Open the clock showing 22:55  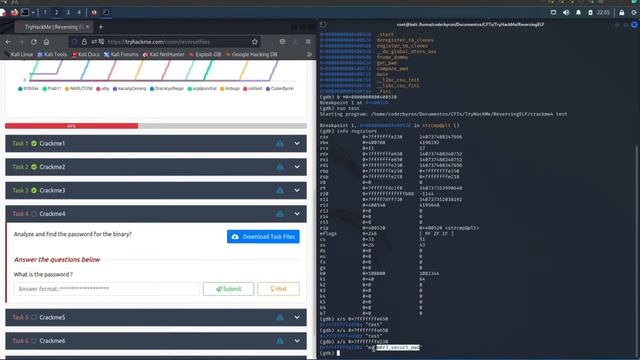point(603,13)
